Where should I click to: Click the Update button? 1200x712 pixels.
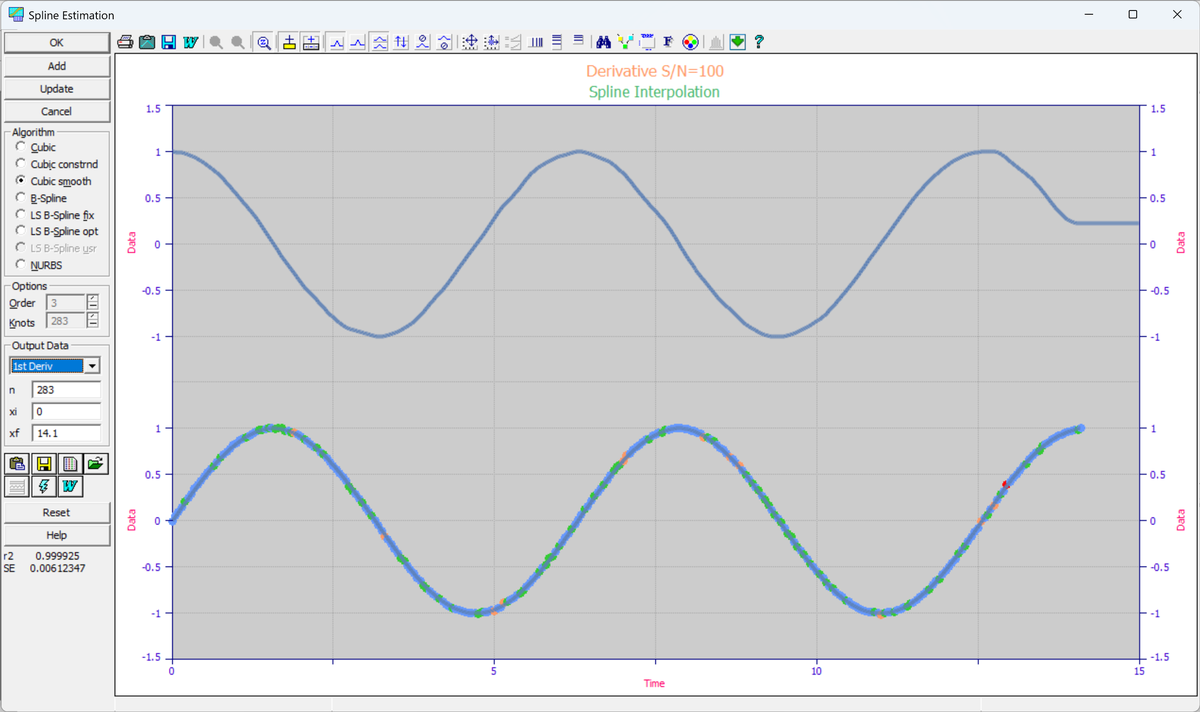(x=57, y=89)
